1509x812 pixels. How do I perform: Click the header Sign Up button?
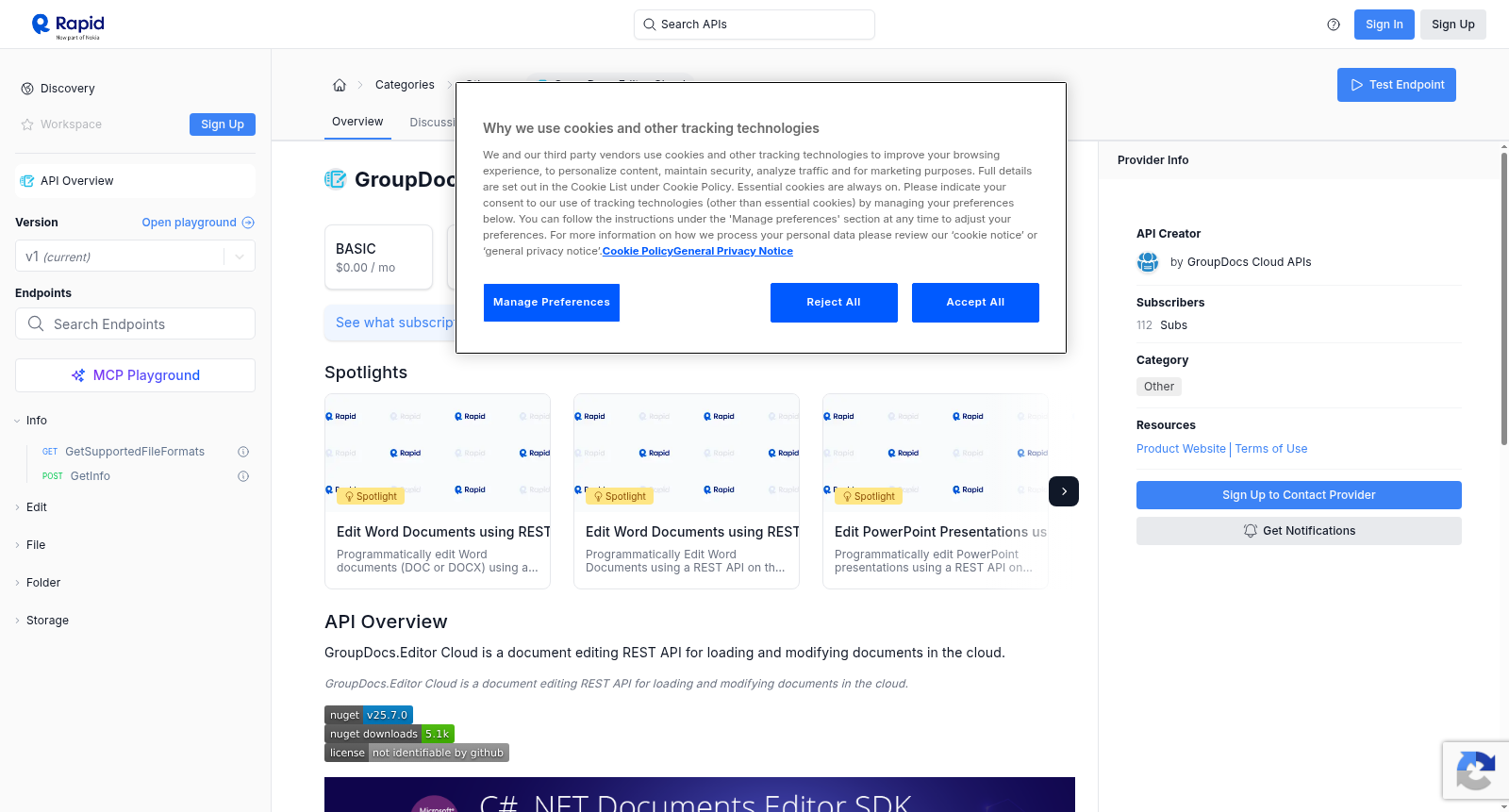pos(1453,25)
